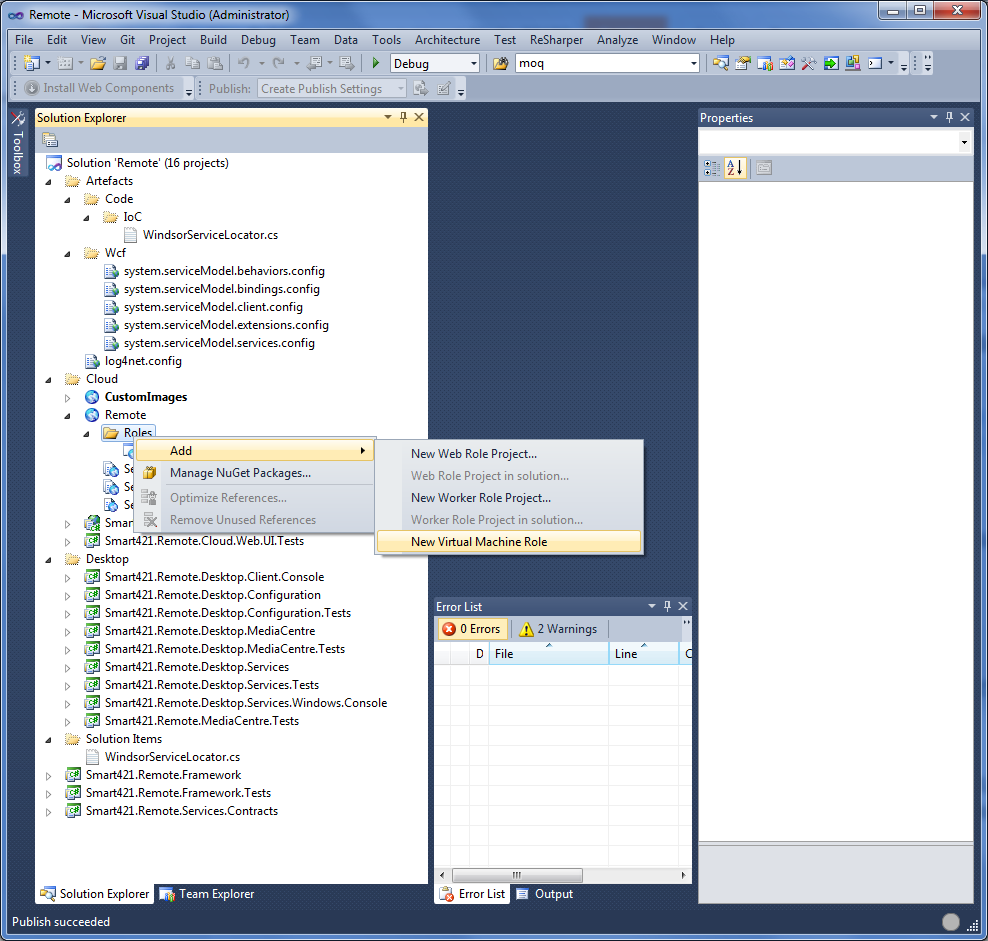This screenshot has width=988, height=941.
Task: Open Properties panel window position menu arrow
Action: tap(934, 117)
